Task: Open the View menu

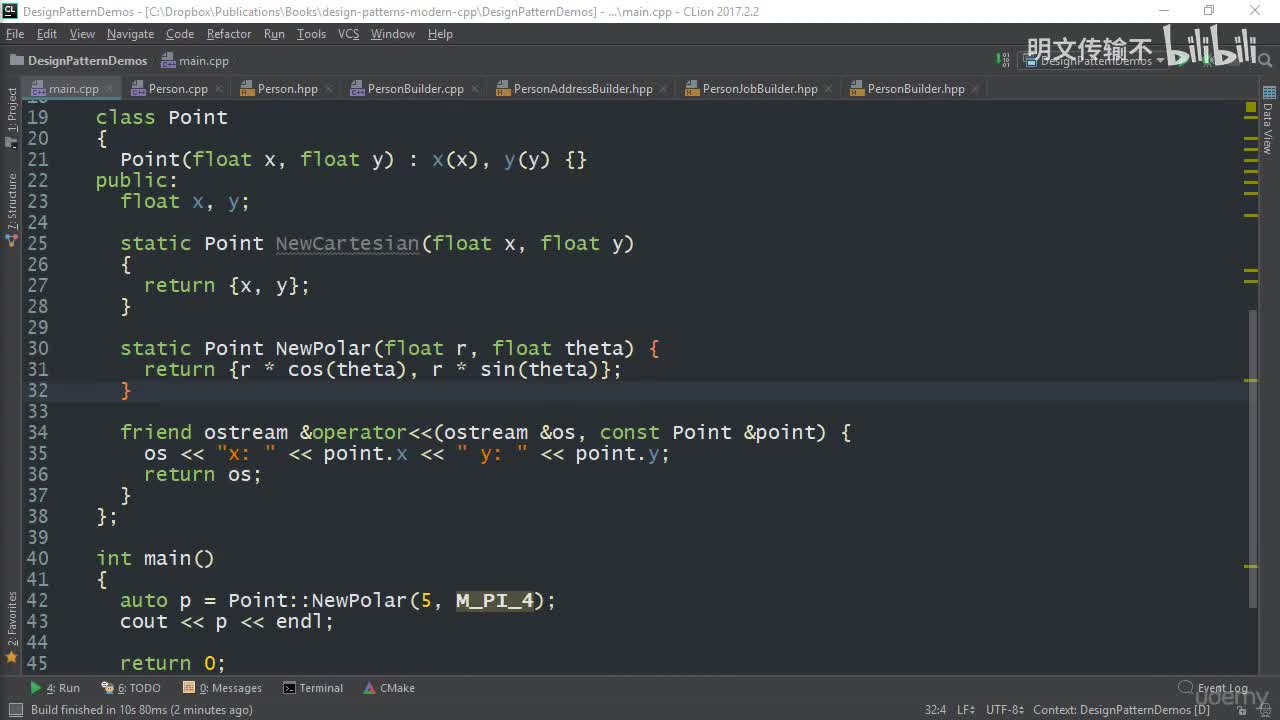Action: [x=82, y=34]
